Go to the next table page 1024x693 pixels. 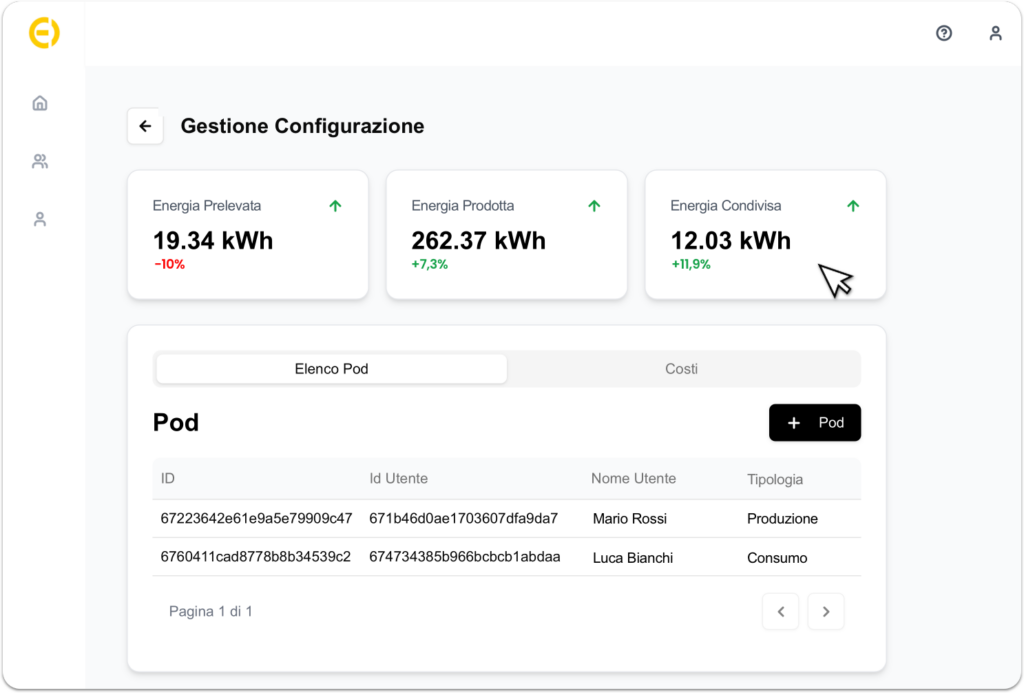pos(825,611)
